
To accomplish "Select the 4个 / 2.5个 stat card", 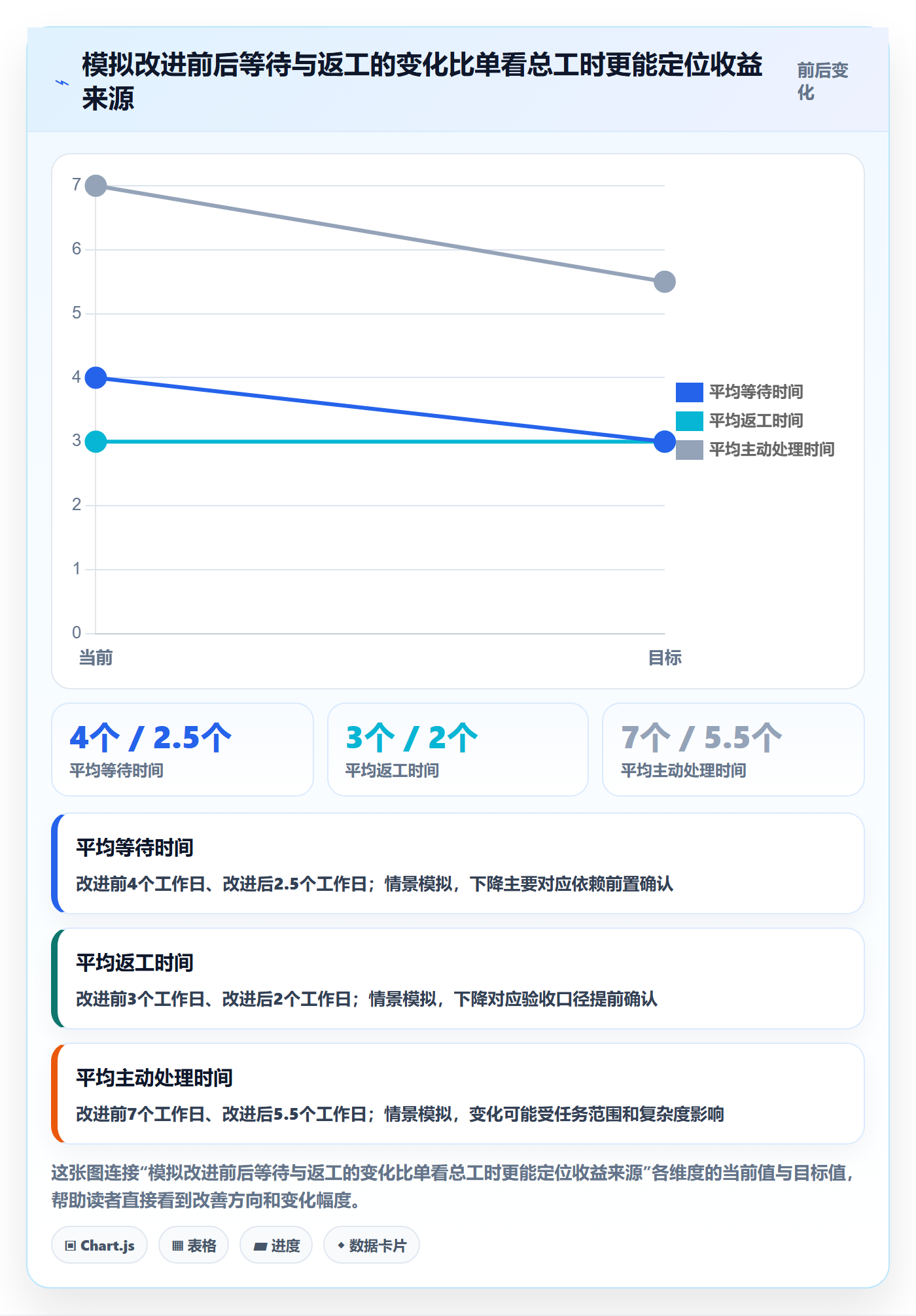I will 183,750.
